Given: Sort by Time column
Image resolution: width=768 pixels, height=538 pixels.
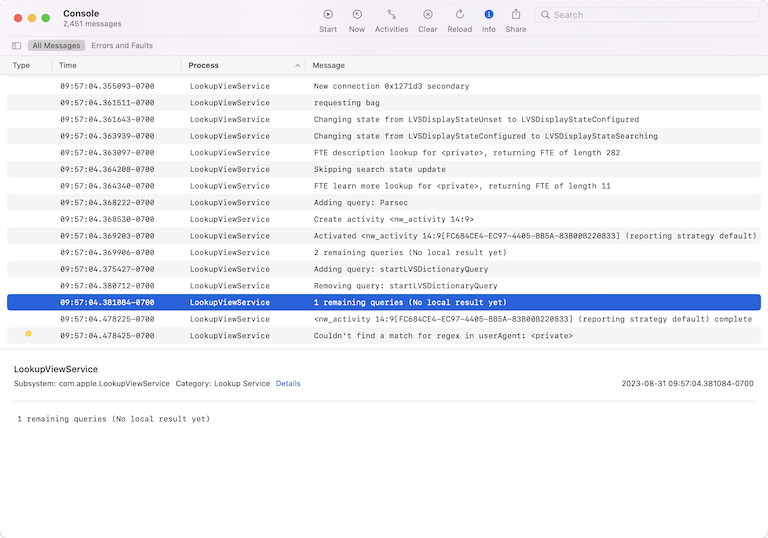Looking at the screenshot, I should click(68, 65).
